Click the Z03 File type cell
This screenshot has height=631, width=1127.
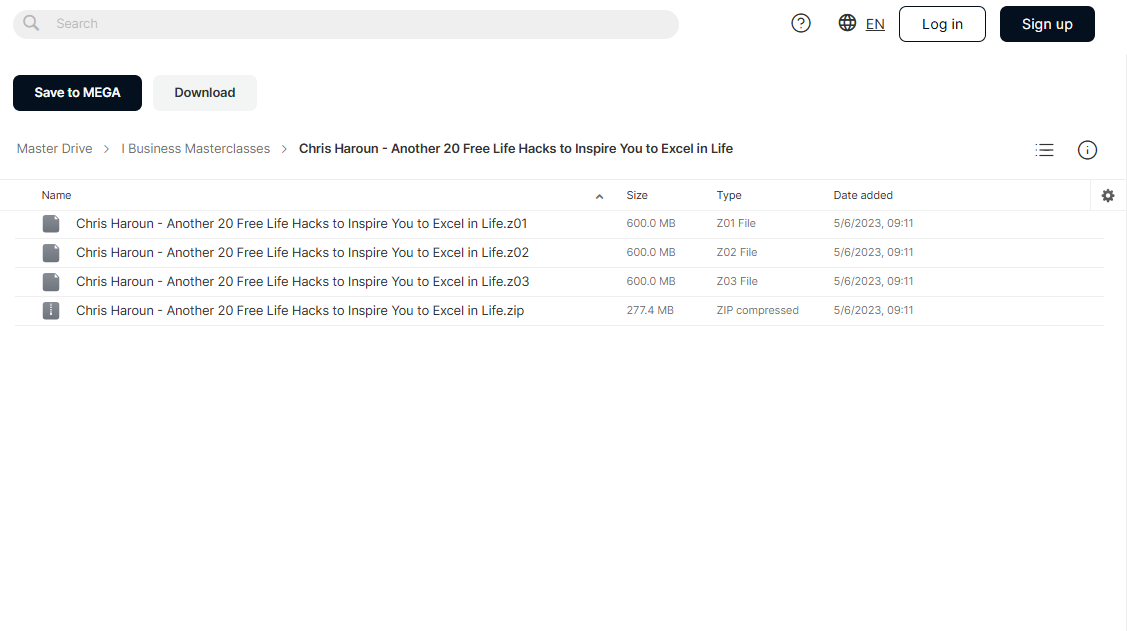tap(737, 281)
